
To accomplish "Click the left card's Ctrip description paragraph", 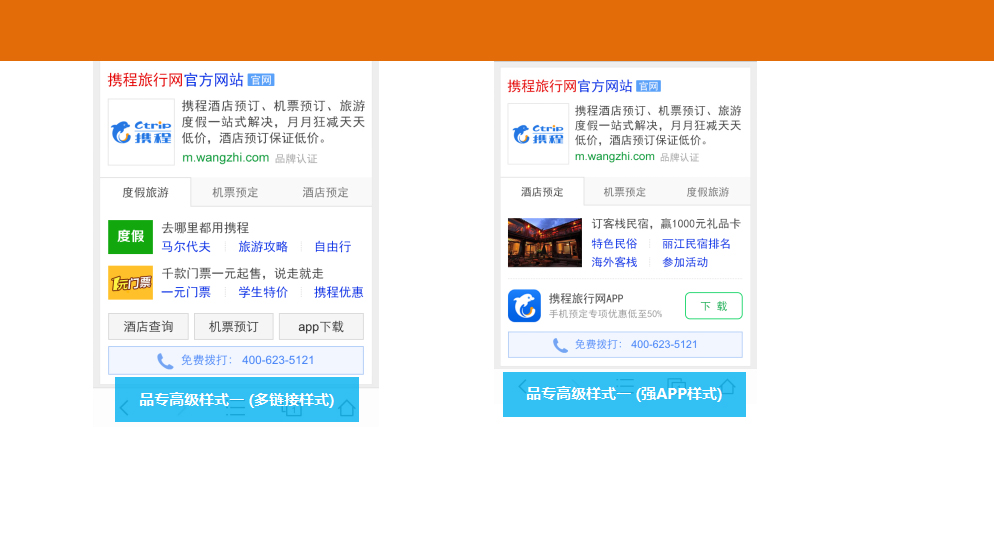I will point(273,122).
